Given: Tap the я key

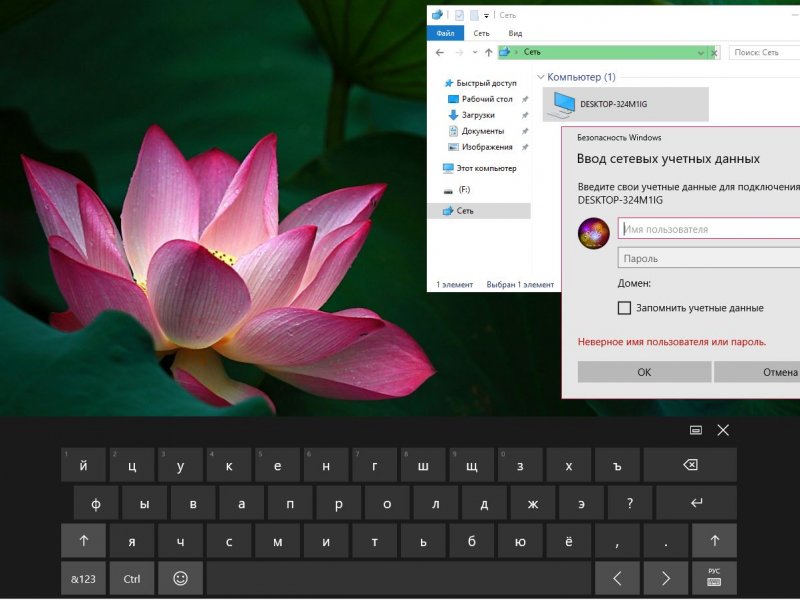Looking at the screenshot, I should point(132,541).
